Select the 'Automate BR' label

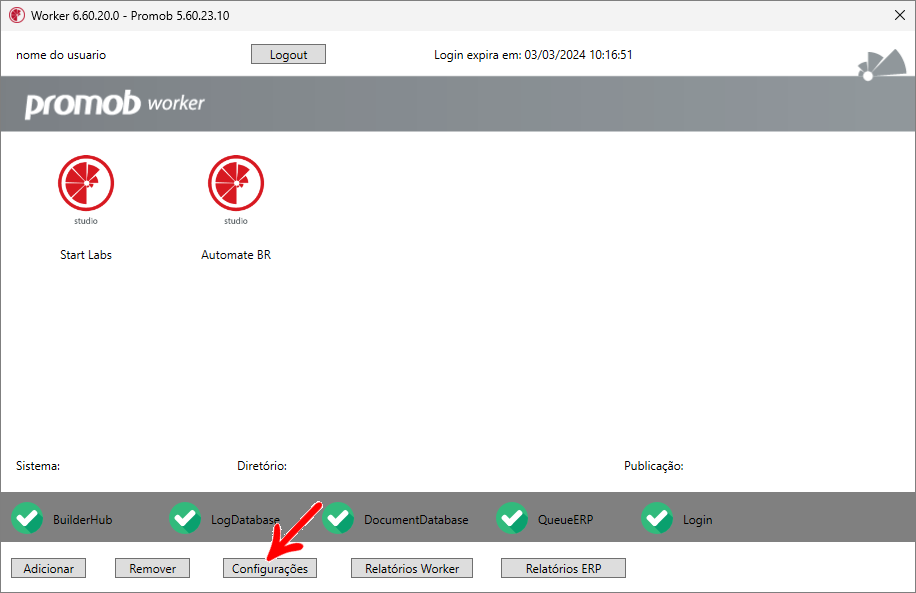pyautogui.click(x=236, y=255)
